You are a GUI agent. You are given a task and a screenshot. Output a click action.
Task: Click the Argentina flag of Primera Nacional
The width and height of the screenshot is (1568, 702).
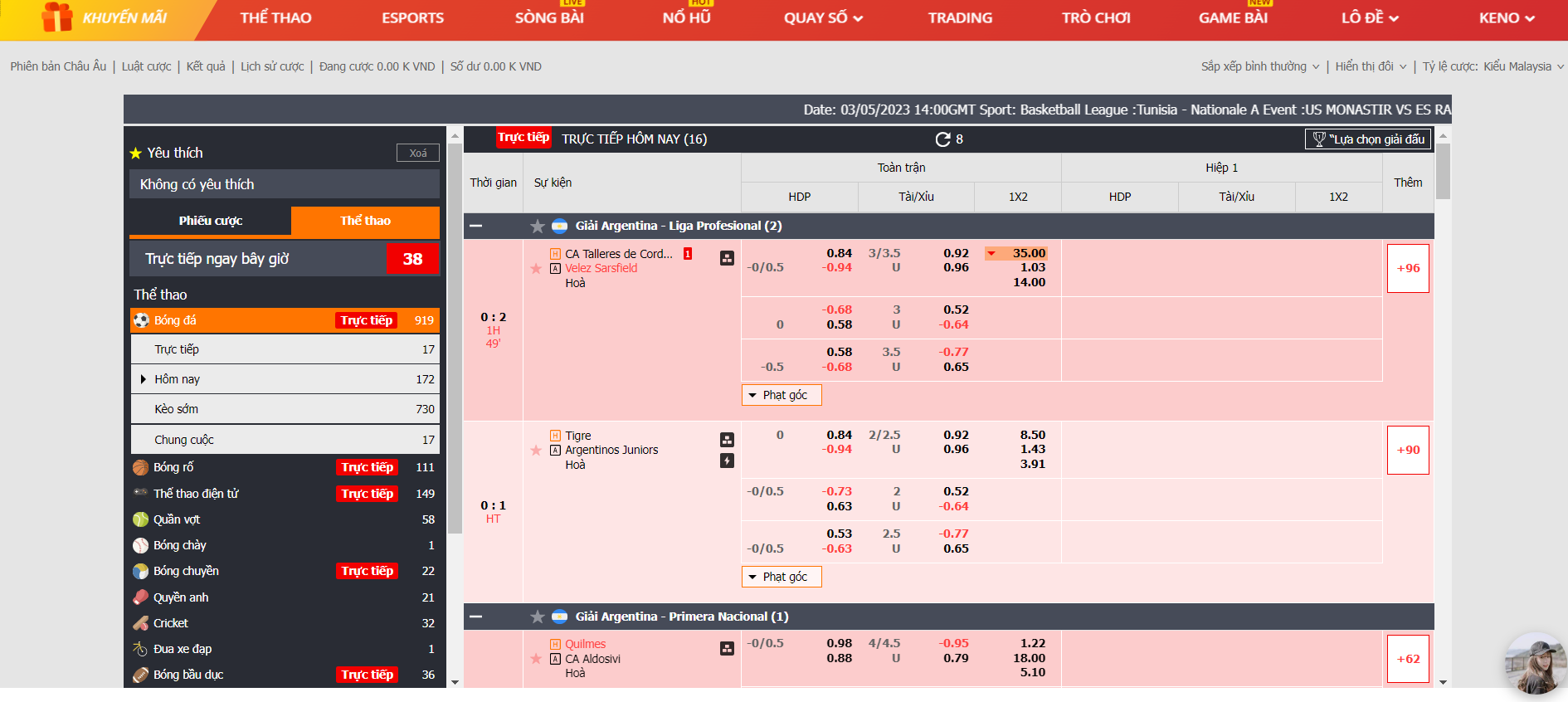click(559, 617)
